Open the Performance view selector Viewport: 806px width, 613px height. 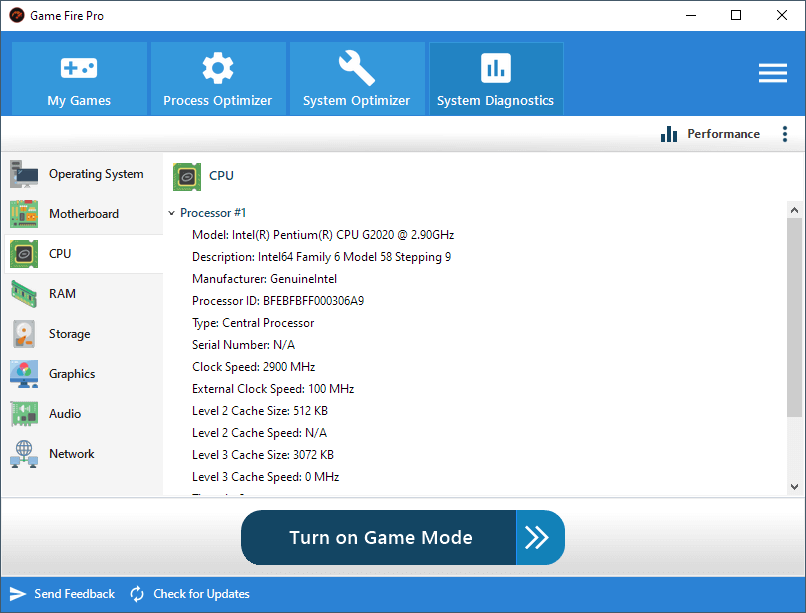[710, 133]
